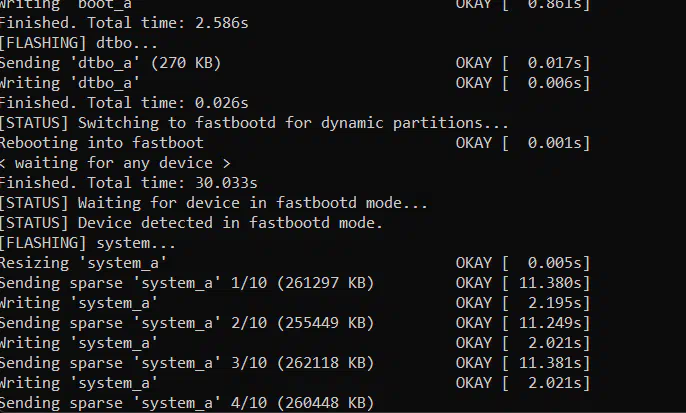Click "Finished. Total time: 30.033s" line
Image resolution: width=686 pixels, height=413 pixels.
(x=128, y=183)
